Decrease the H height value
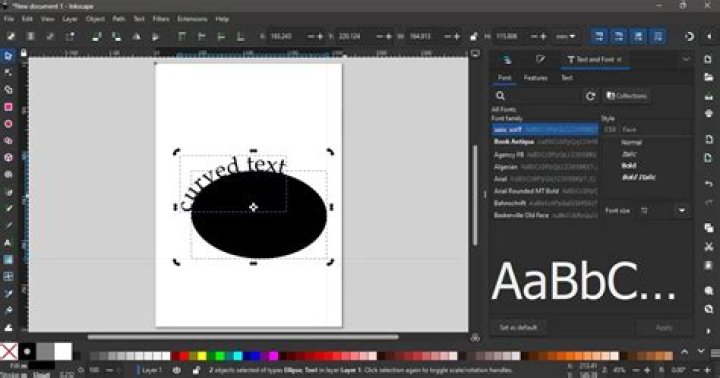Viewport: 720px width, 378px height. pos(534,36)
